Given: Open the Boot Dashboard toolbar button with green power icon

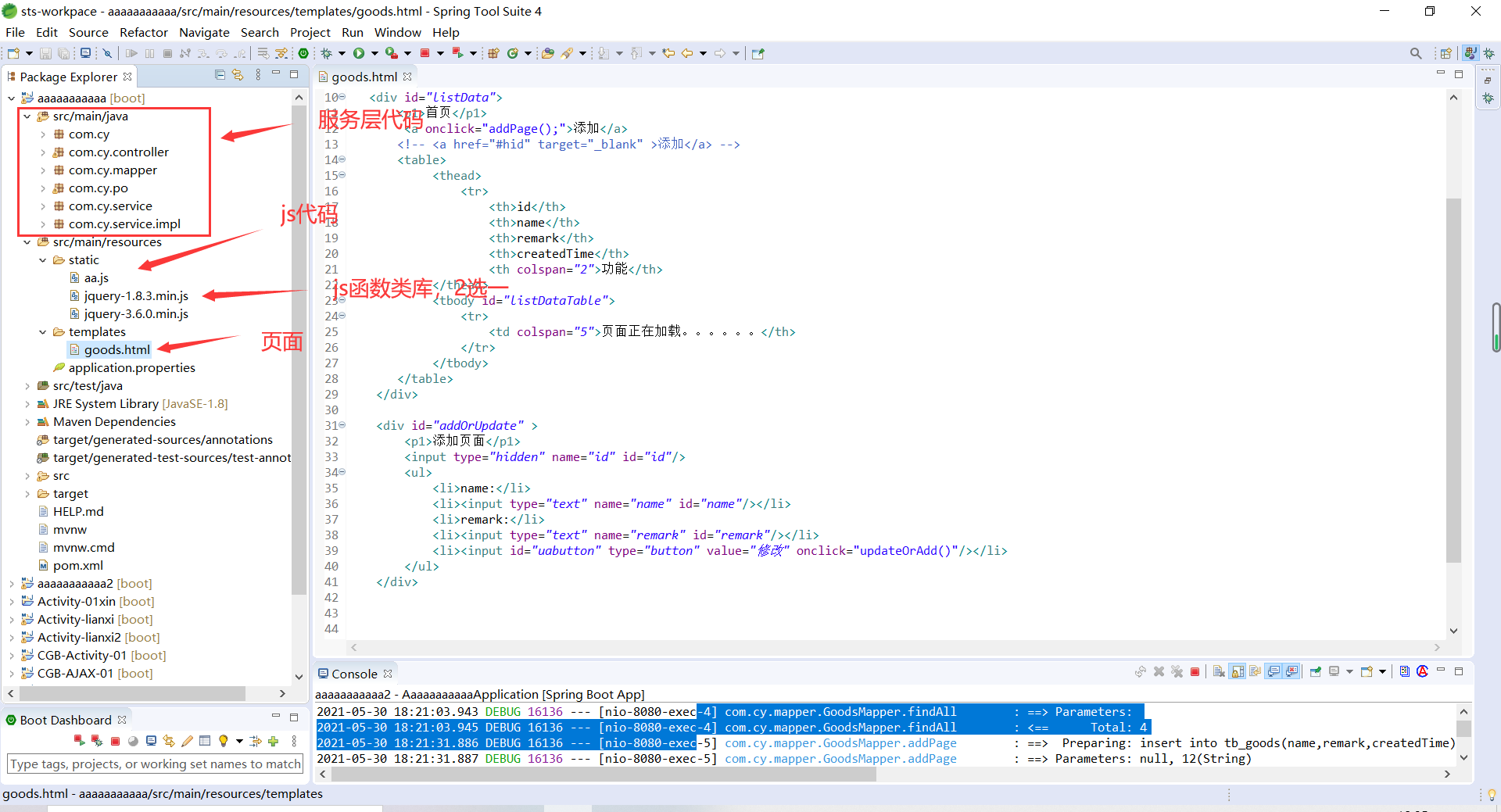Looking at the screenshot, I should click(x=303, y=53).
